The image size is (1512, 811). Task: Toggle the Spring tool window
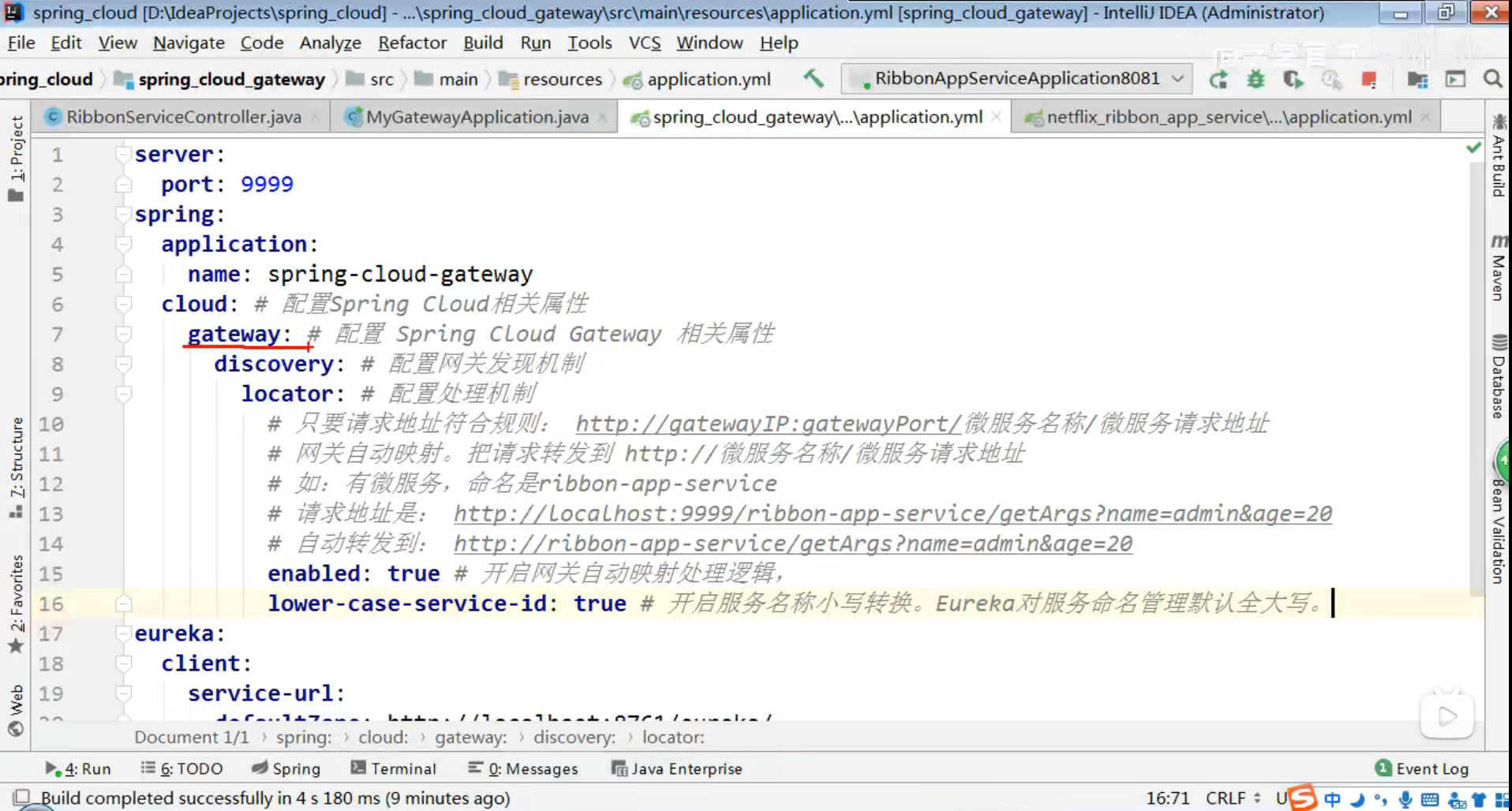[x=286, y=768]
